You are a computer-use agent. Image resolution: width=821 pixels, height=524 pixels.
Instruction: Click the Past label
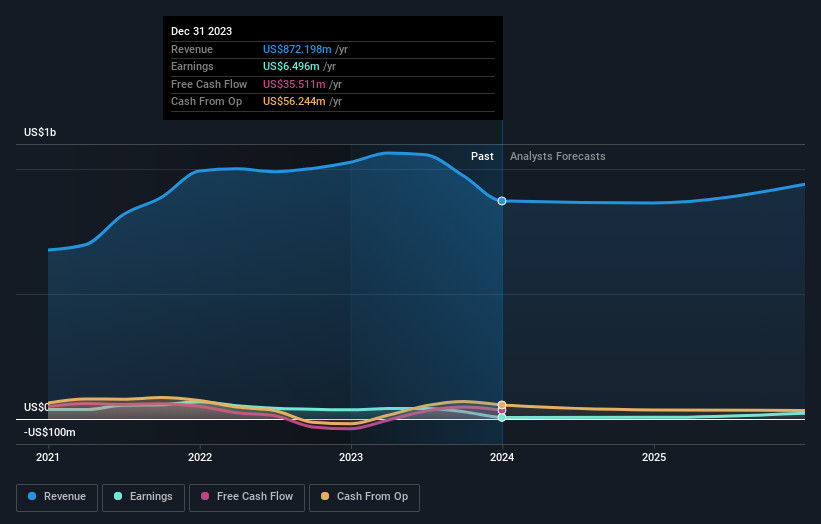[482, 156]
